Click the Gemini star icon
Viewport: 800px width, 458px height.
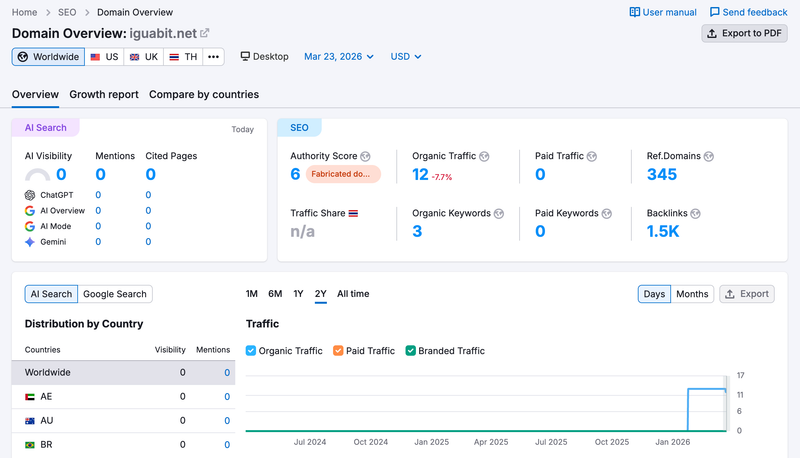click(x=30, y=242)
